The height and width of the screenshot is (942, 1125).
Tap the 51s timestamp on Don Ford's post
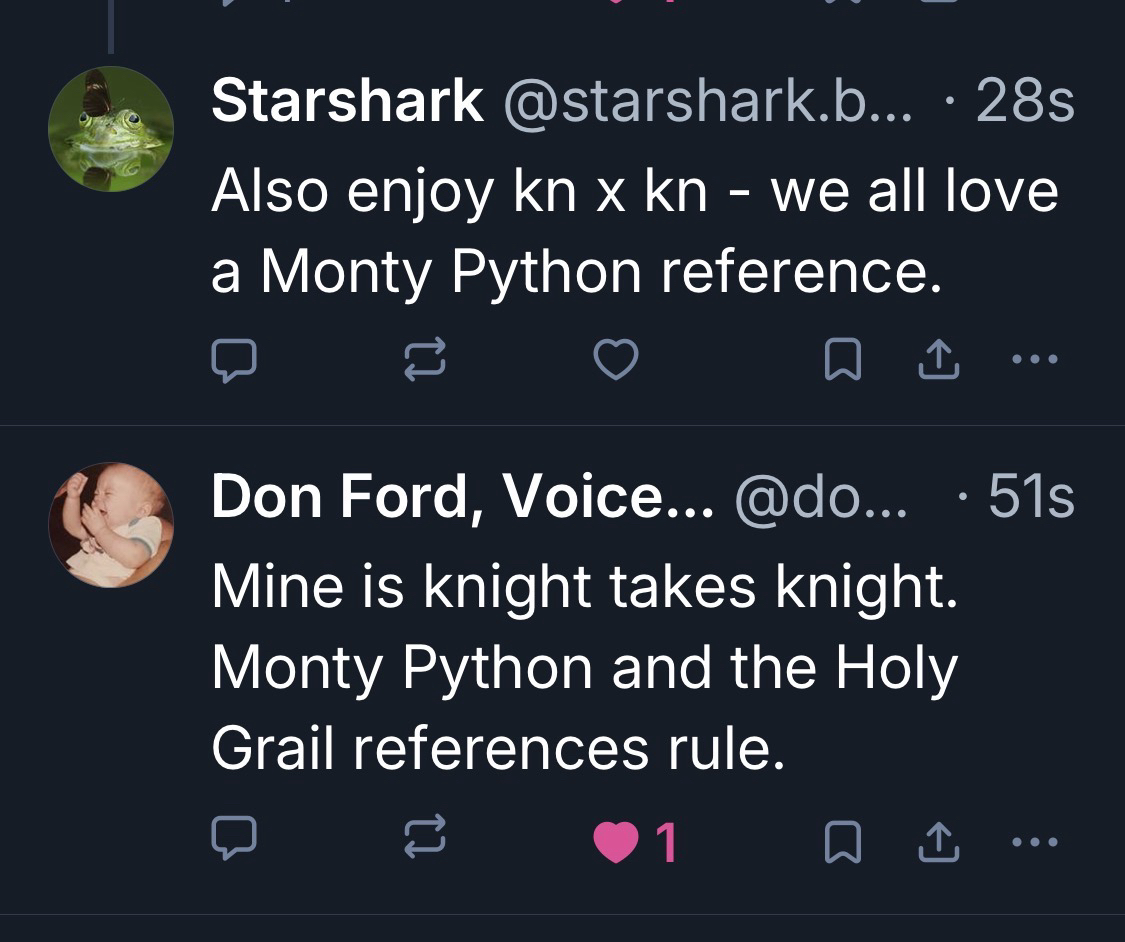(1031, 497)
